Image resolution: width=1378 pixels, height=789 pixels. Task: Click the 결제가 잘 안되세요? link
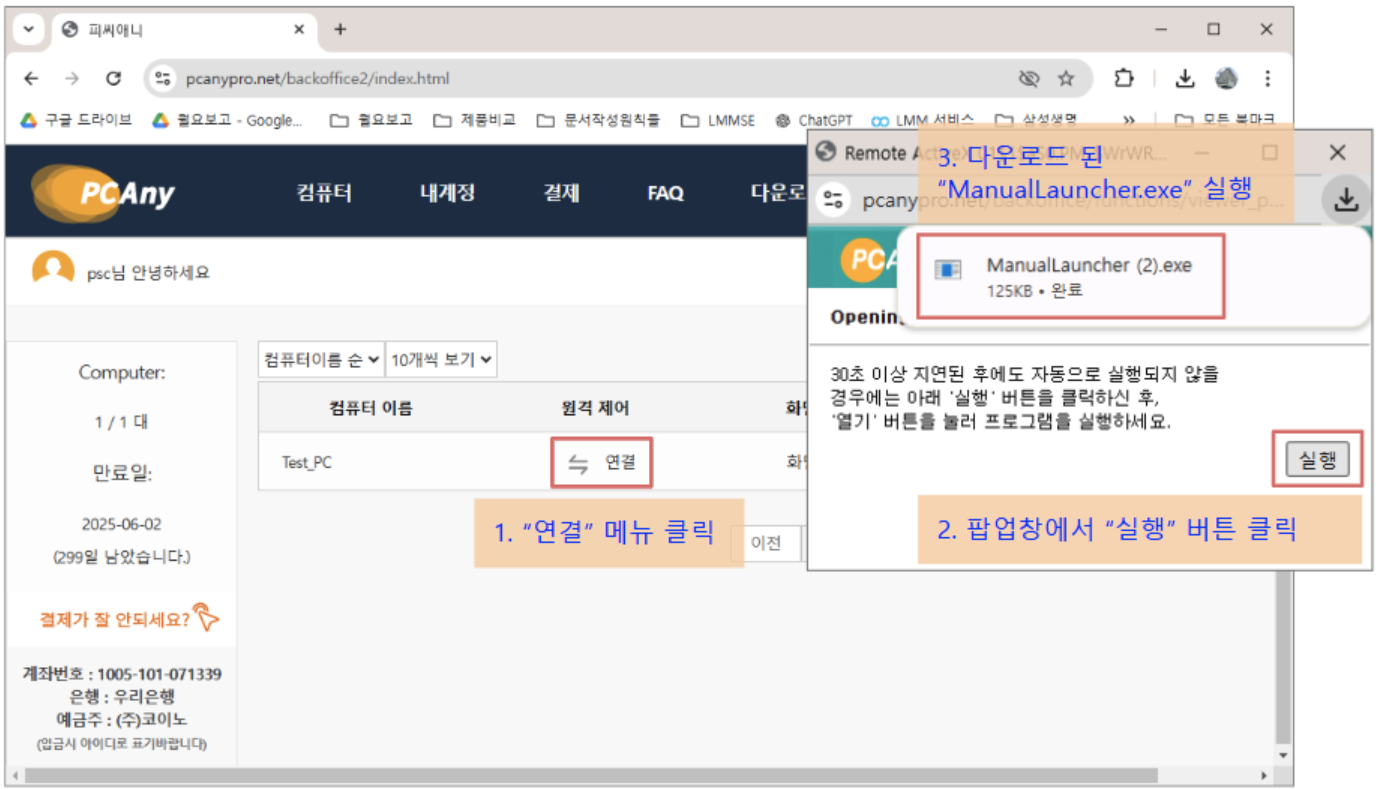[x=128, y=619]
